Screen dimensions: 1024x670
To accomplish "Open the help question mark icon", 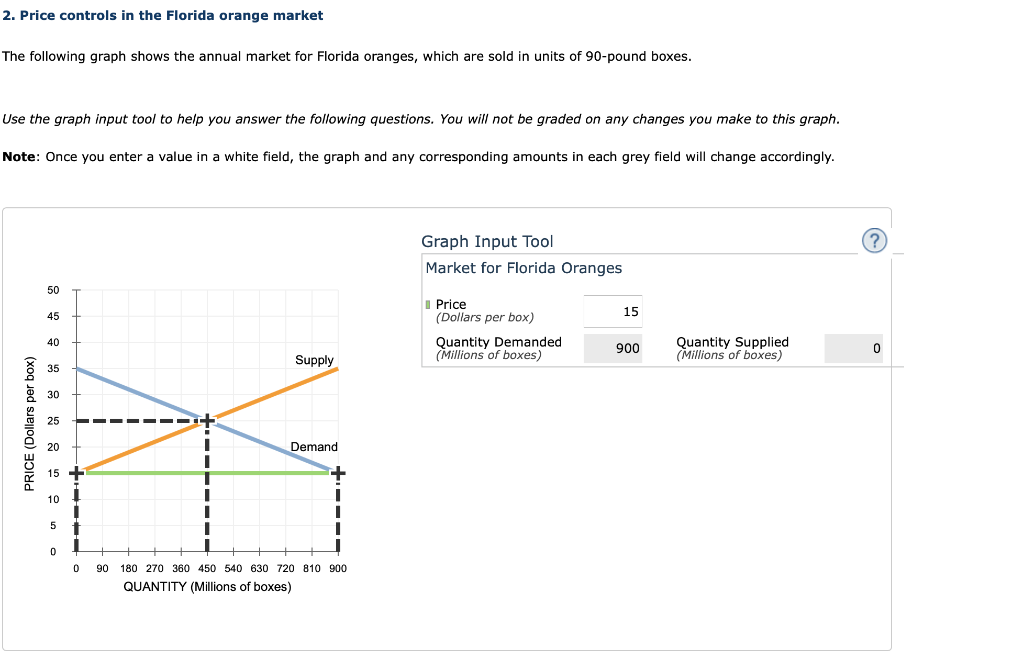I will click(x=874, y=241).
